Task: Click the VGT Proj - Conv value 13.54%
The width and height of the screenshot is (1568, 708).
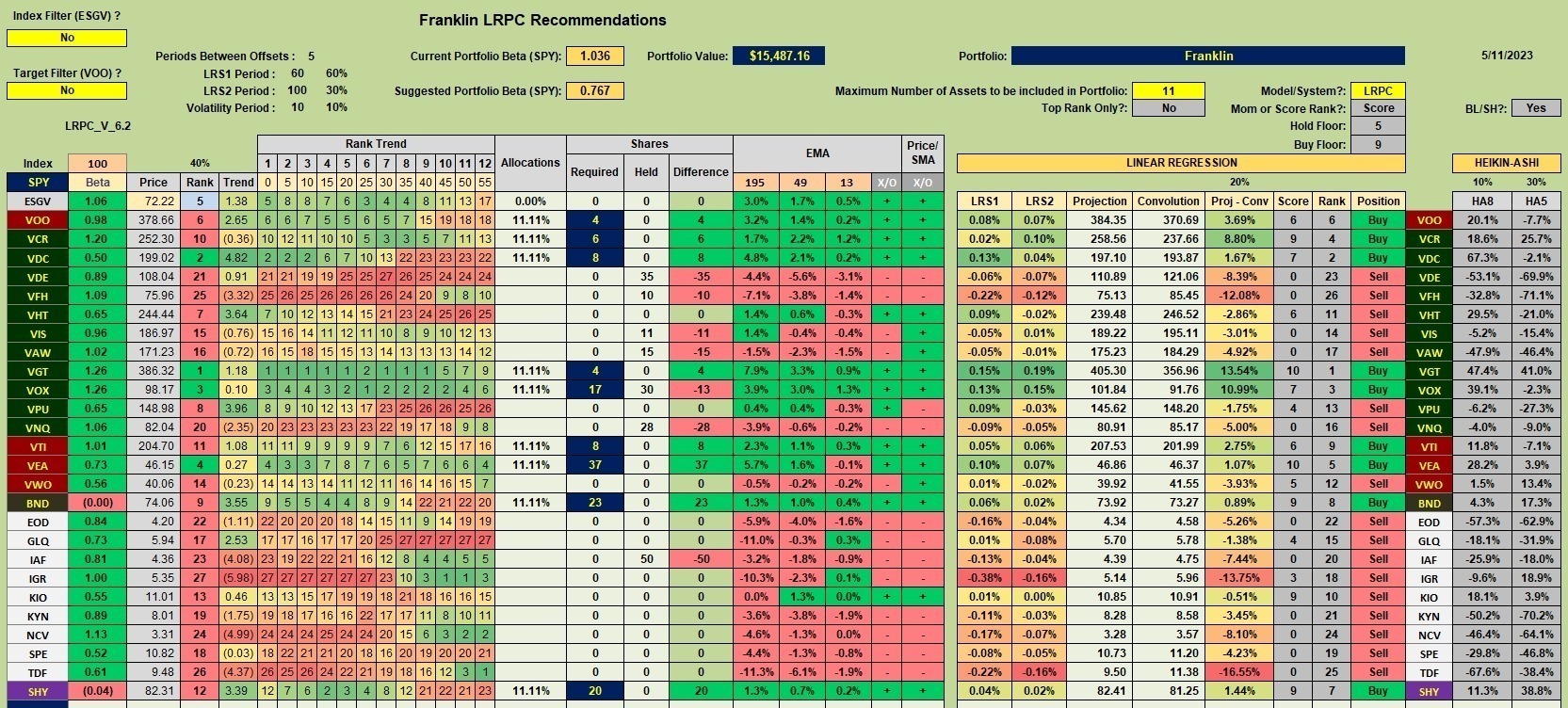Action: point(1239,371)
